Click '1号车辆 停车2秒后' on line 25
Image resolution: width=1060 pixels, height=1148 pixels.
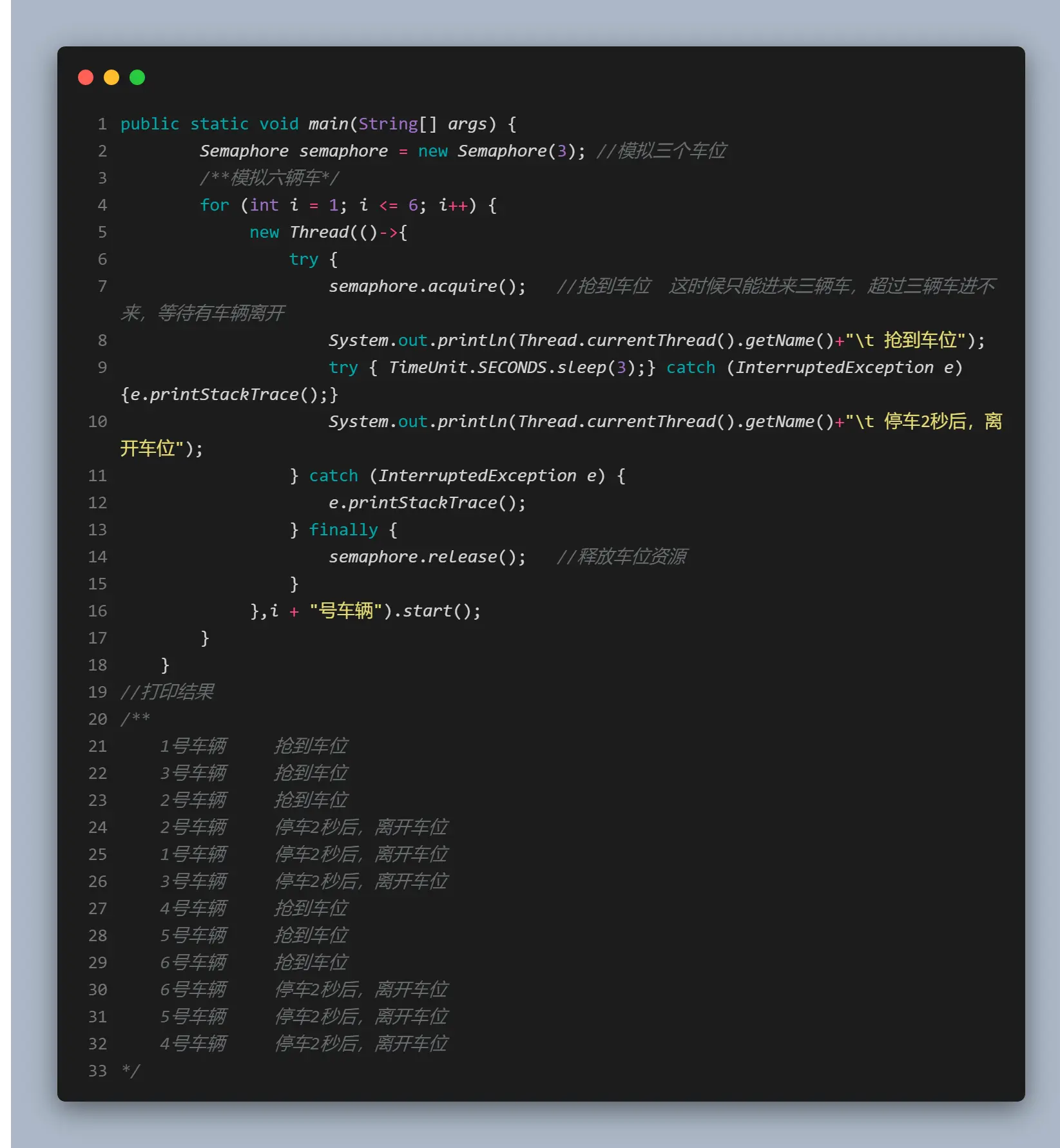pos(260,854)
